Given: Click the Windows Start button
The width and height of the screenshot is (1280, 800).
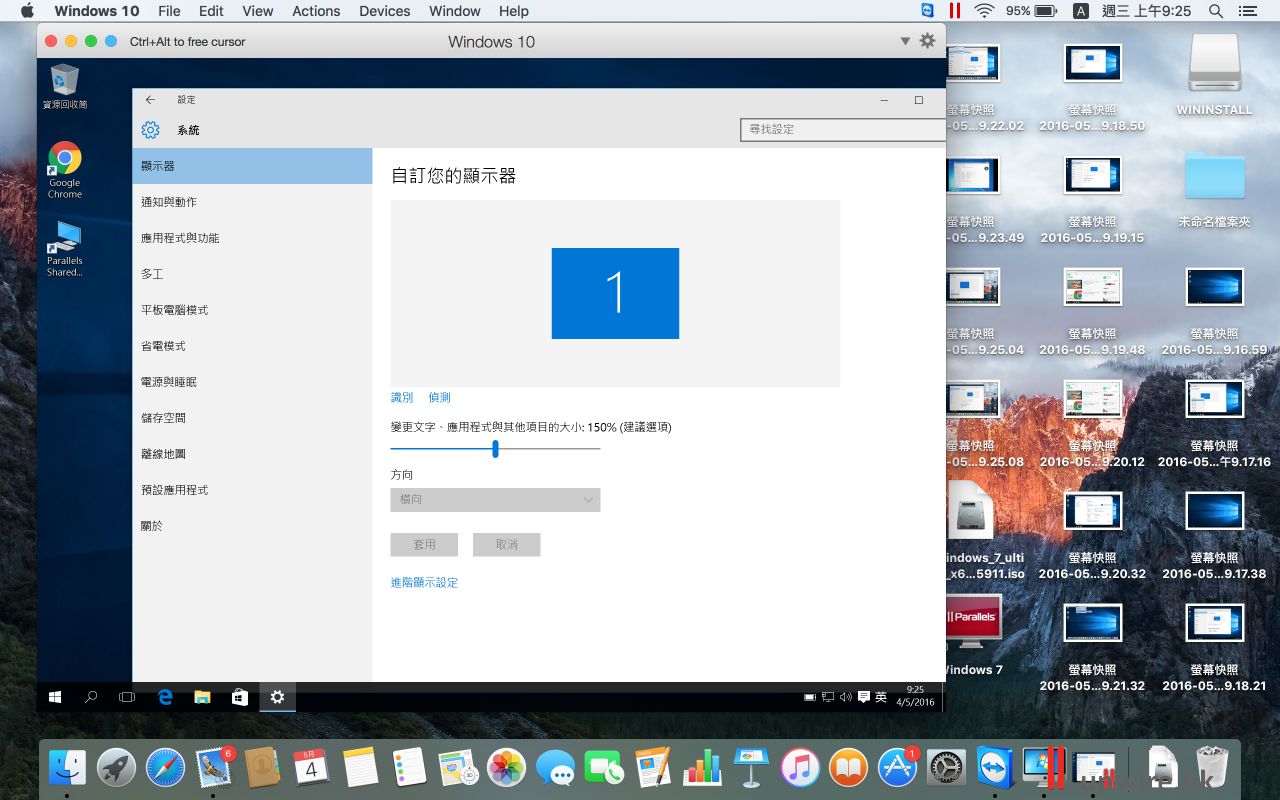Looking at the screenshot, I should [x=55, y=697].
